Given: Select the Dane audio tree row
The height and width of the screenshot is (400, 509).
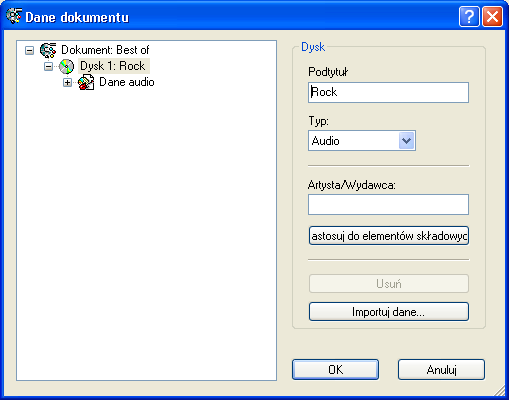Looking at the screenshot, I should coord(127,82).
